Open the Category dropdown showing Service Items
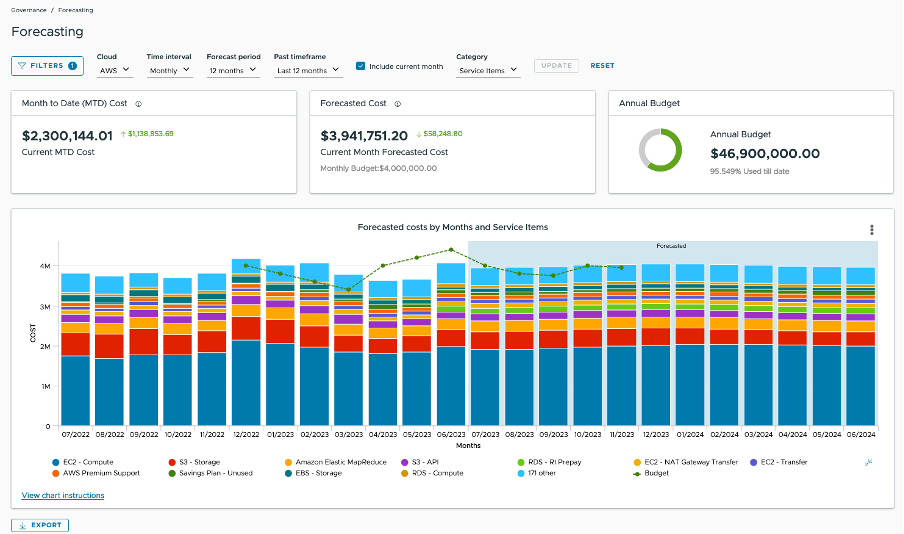The width and height of the screenshot is (904, 534). pyautogui.click(x=487, y=71)
